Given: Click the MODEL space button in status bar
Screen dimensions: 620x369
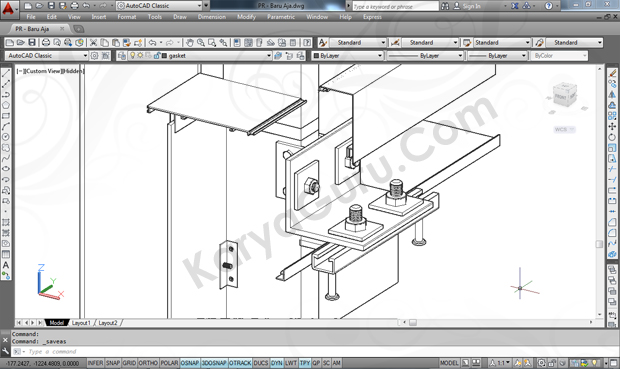Looking at the screenshot, I should [x=449, y=363].
